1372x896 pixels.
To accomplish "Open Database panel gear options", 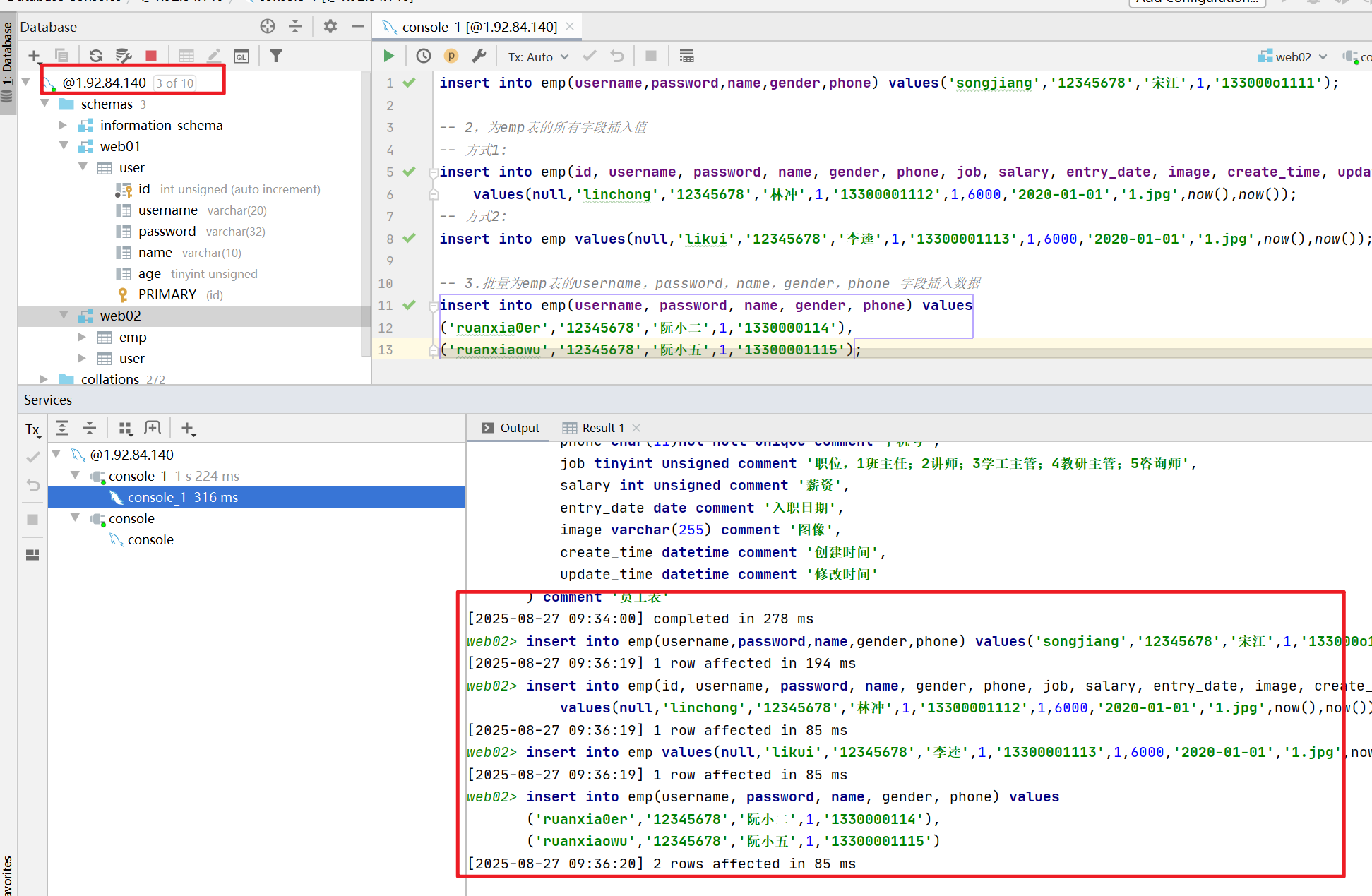I will point(330,27).
